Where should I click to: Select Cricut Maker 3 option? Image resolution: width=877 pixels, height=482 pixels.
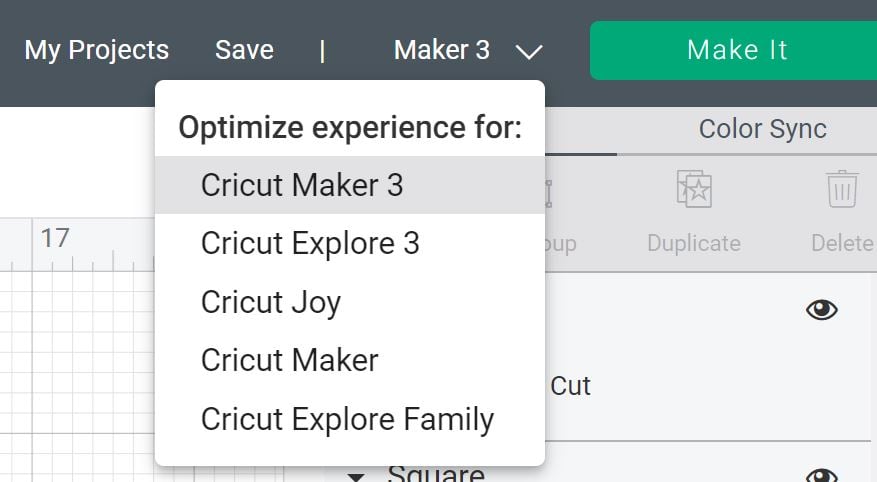(350, 185)
